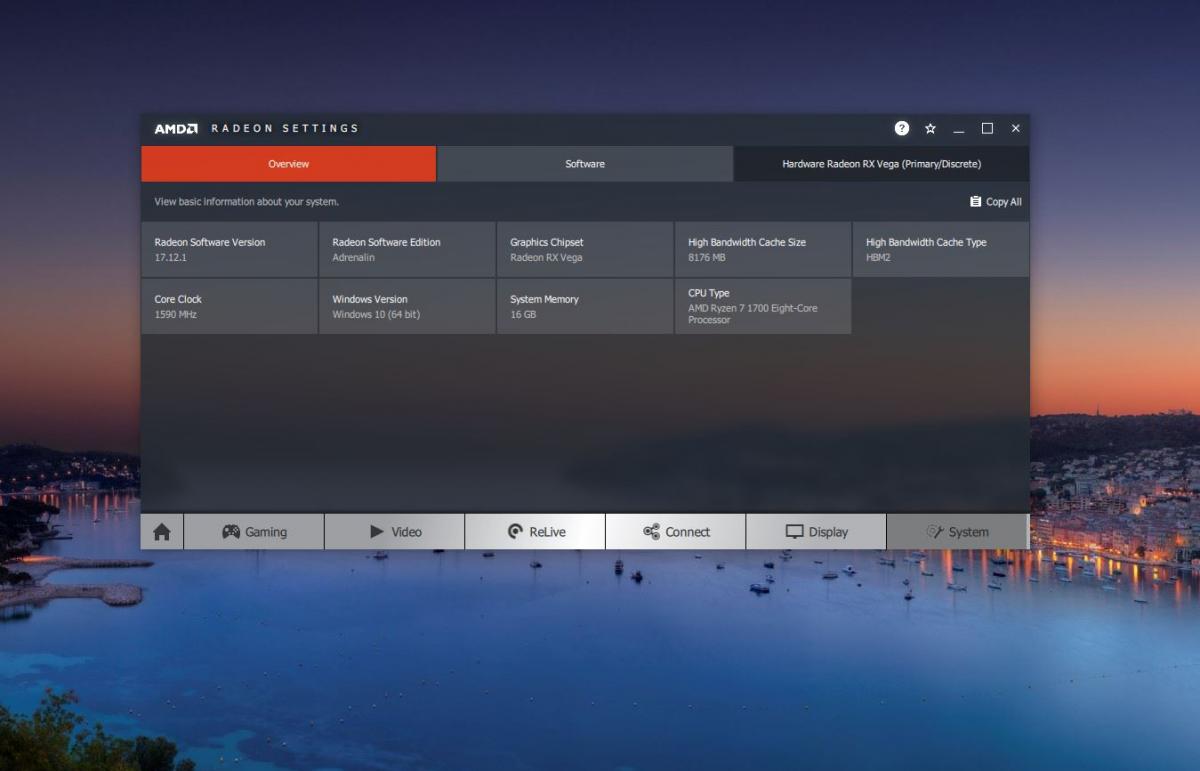Image resolution: width=1200 pixels, height=771 pixels.
Task: Open the Home screen via house icon
Action: (x=162, y=532)
